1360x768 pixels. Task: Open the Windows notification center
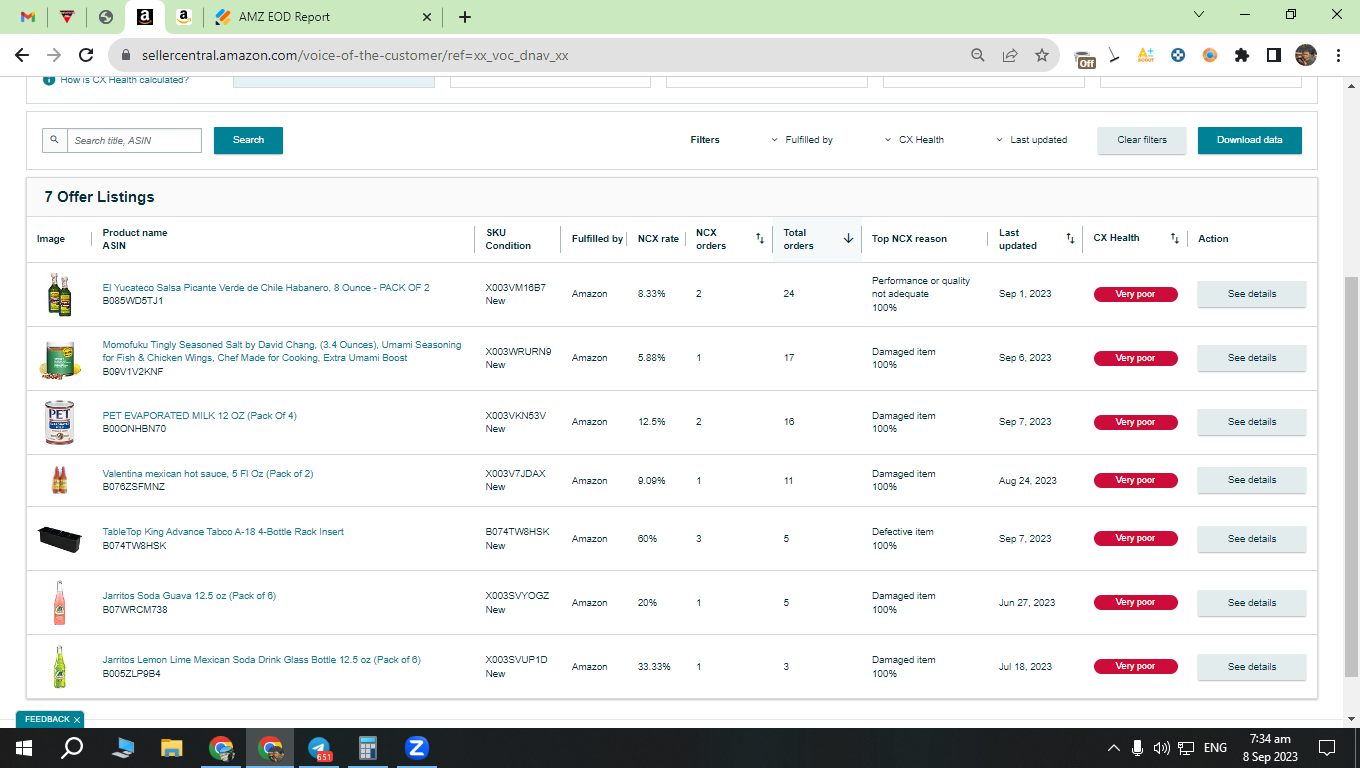tap(1327, 748)
